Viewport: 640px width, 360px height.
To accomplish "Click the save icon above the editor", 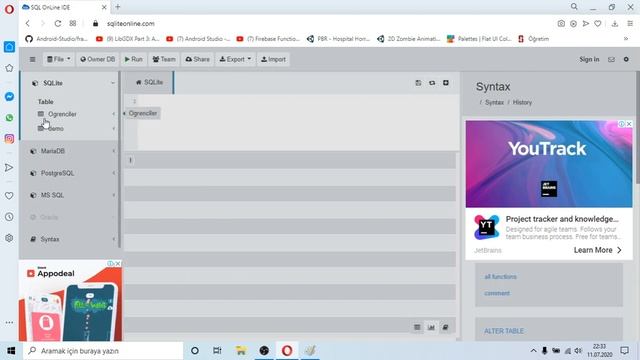I will (418, 83).
